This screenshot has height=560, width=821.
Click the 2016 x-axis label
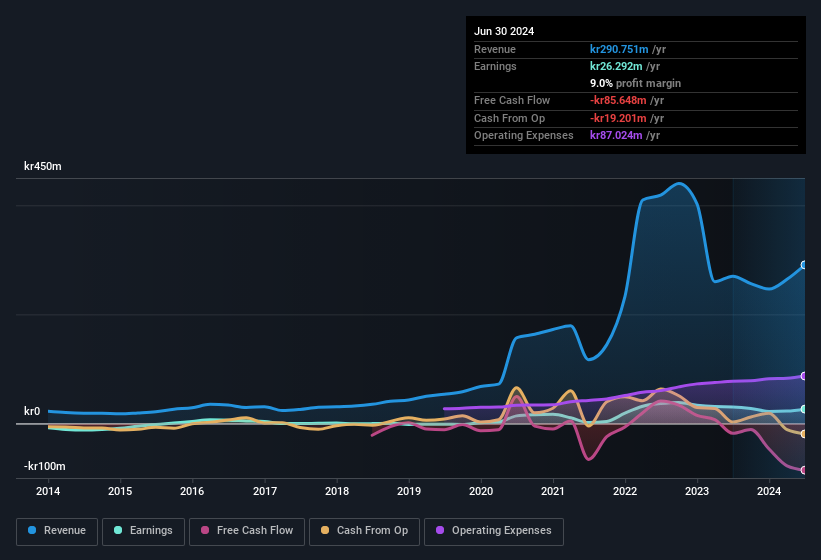[x=192, y=491]
